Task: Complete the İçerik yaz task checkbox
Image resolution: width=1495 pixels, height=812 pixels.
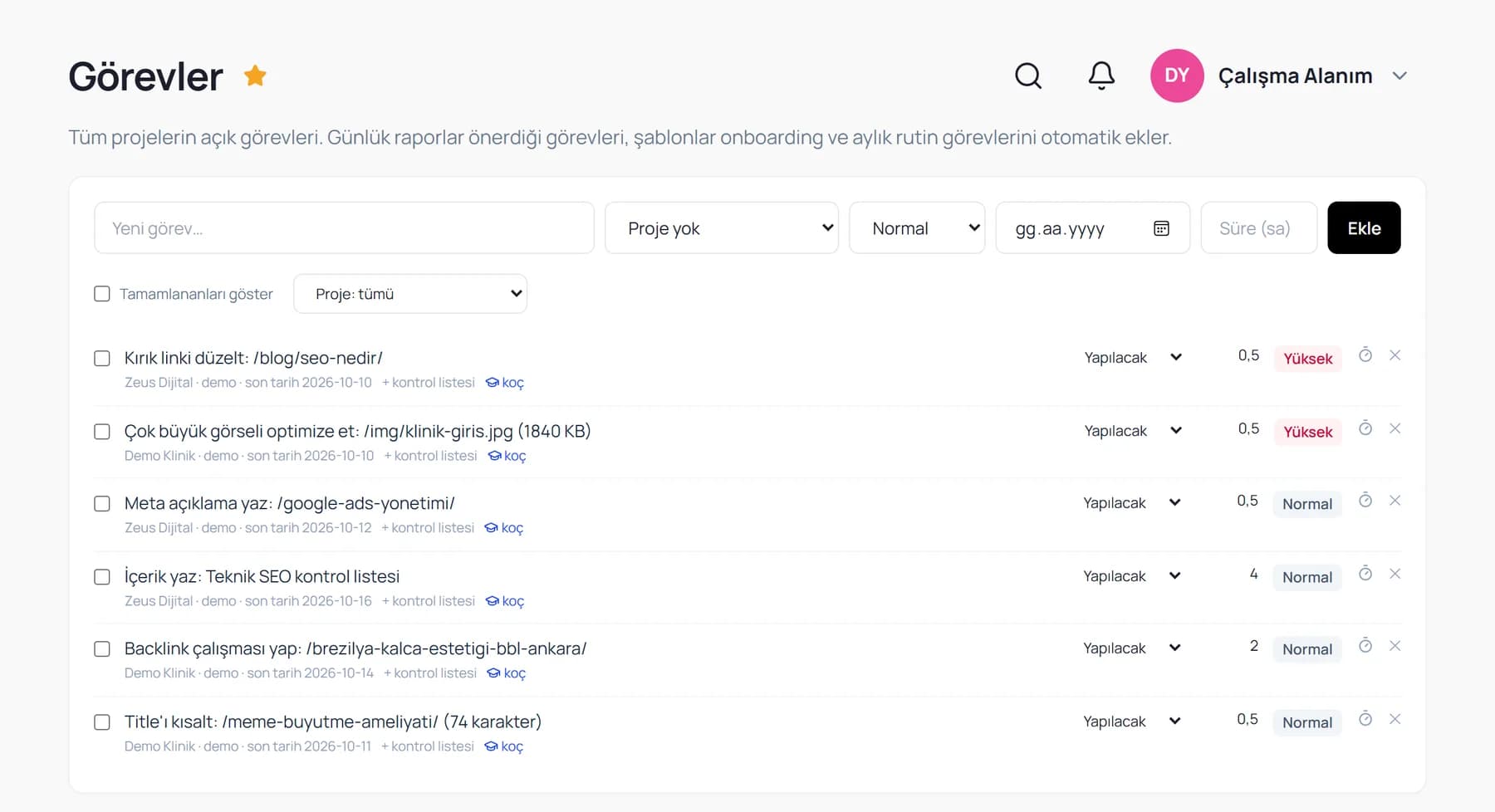Action: point(102,577)
